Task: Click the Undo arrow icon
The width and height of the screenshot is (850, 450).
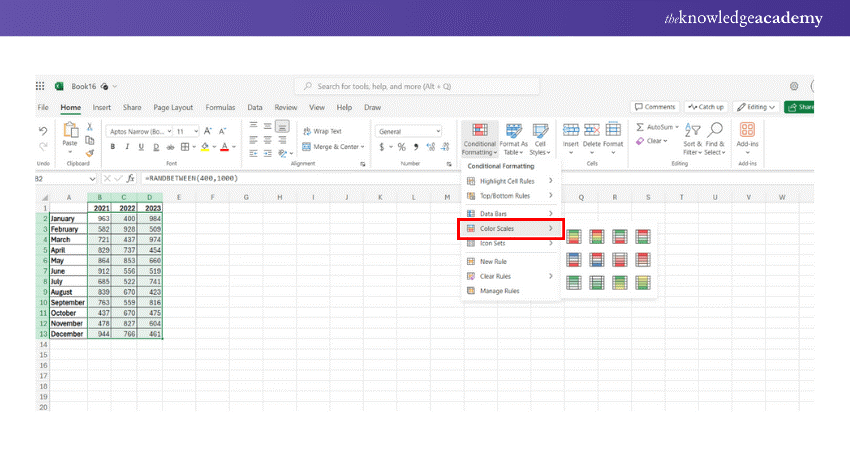Action: pyautogui.click(x=42, y=131)
